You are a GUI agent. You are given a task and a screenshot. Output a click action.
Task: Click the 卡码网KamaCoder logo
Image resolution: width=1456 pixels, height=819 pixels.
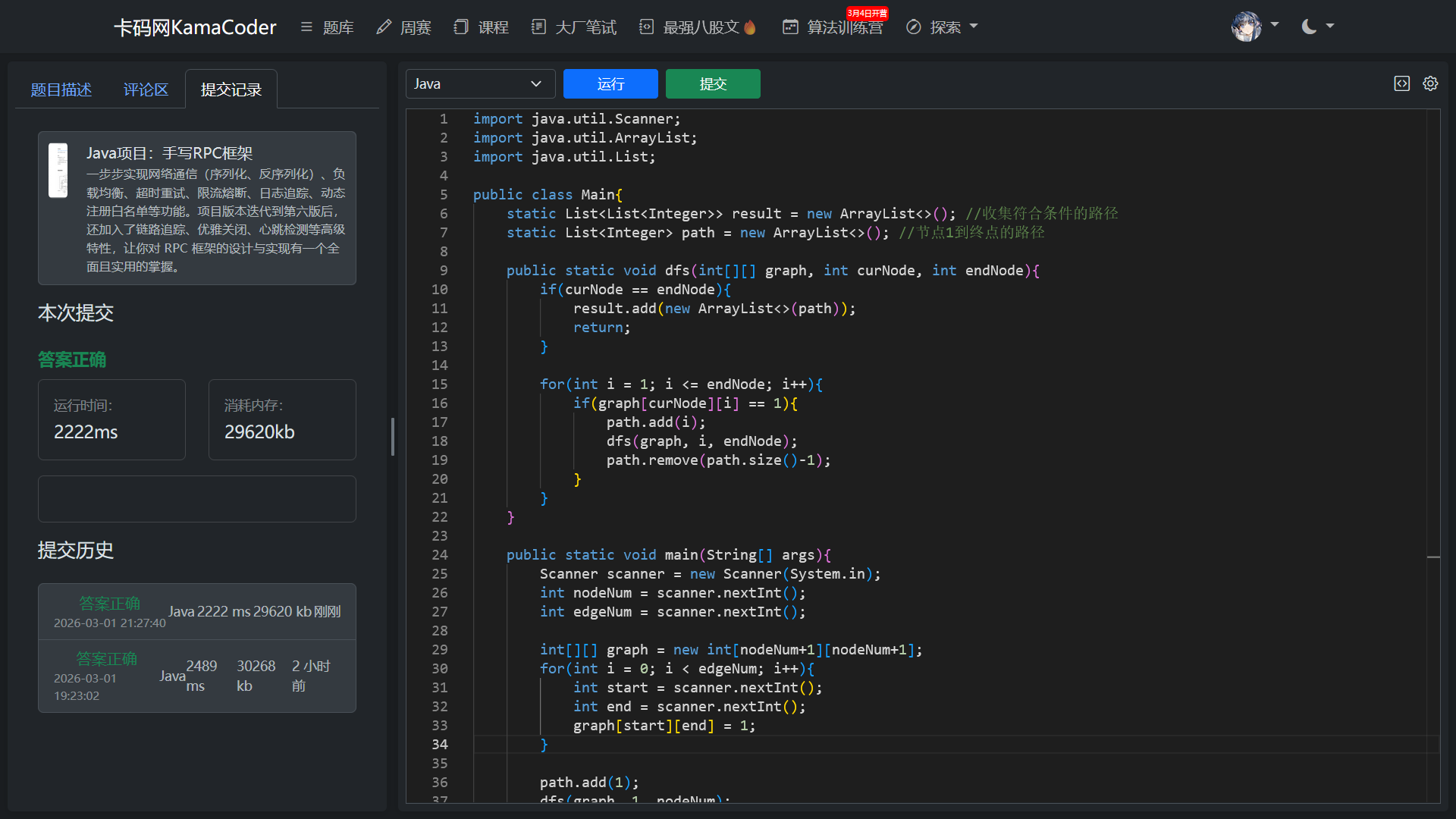pyautogui.click(x=195, y=27)
